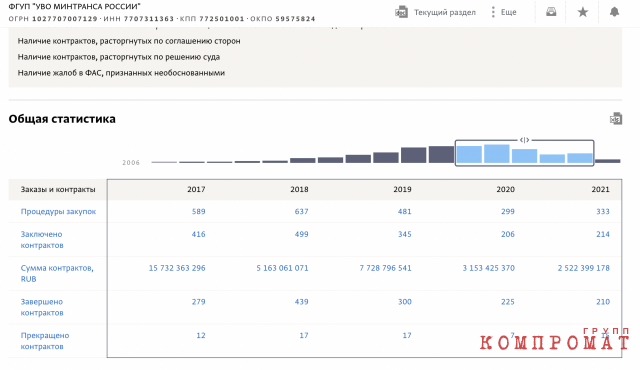
Task: Open the Процедуры закупок link
Action: 58,211
